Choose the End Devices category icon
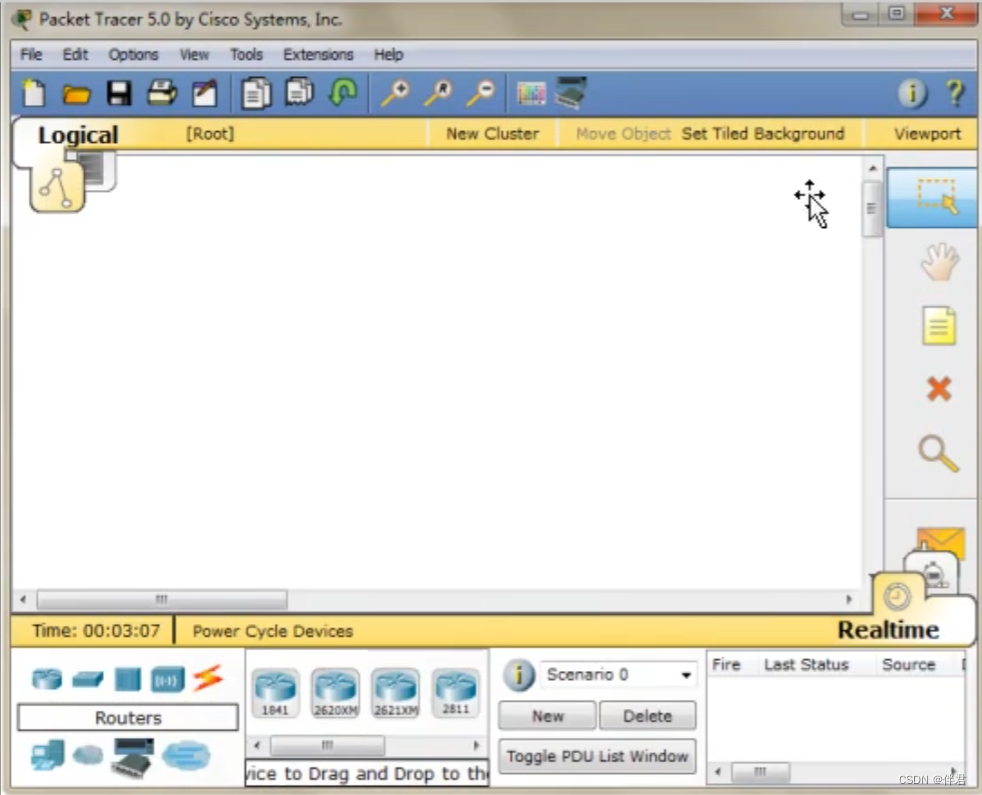This screenshot has width=982, height=795. tap(48, 755)
